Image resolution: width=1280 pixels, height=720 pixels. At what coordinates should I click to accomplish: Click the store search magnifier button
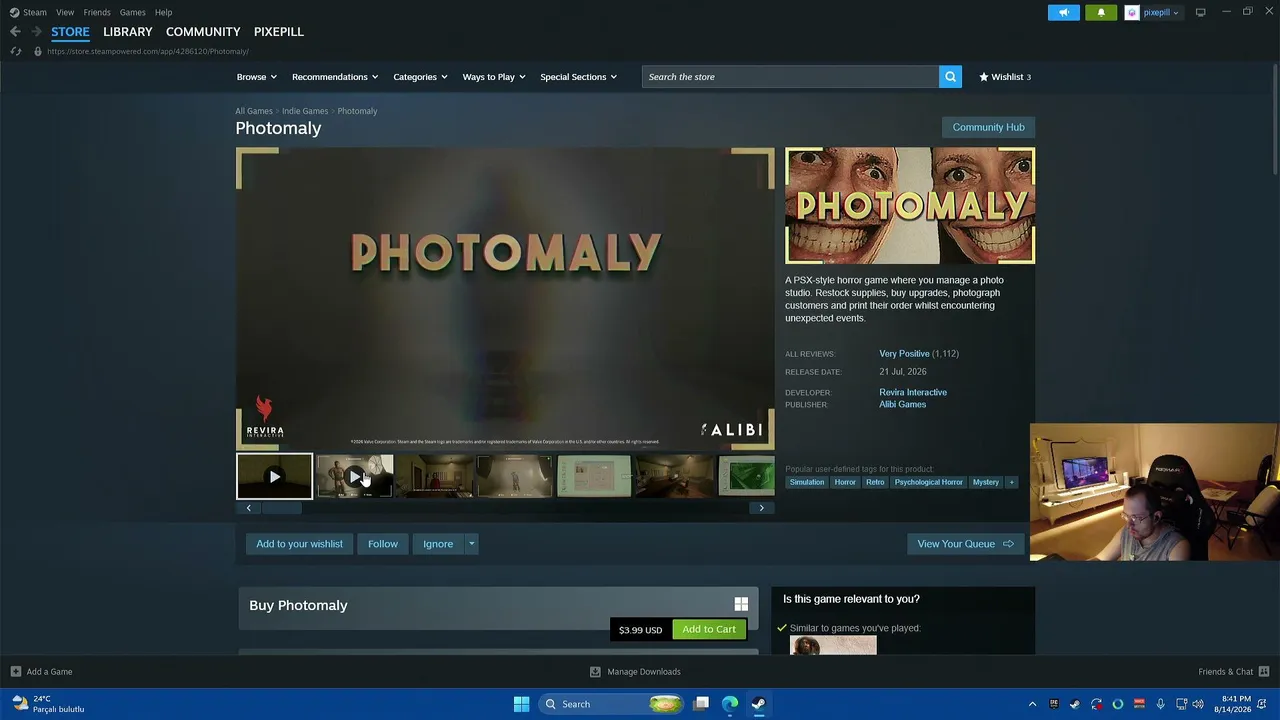click(950, 77)
